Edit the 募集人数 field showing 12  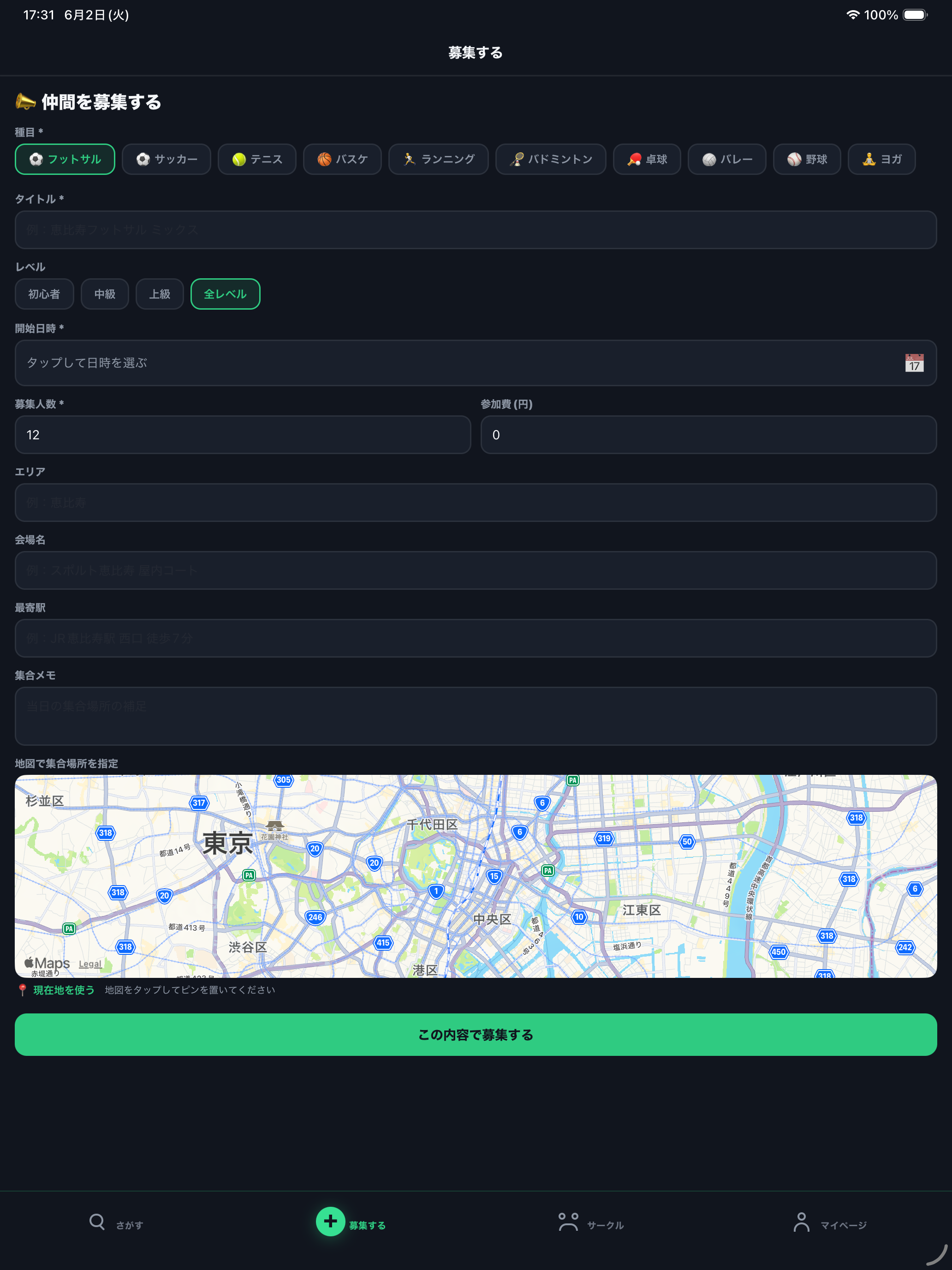(243, 435)
